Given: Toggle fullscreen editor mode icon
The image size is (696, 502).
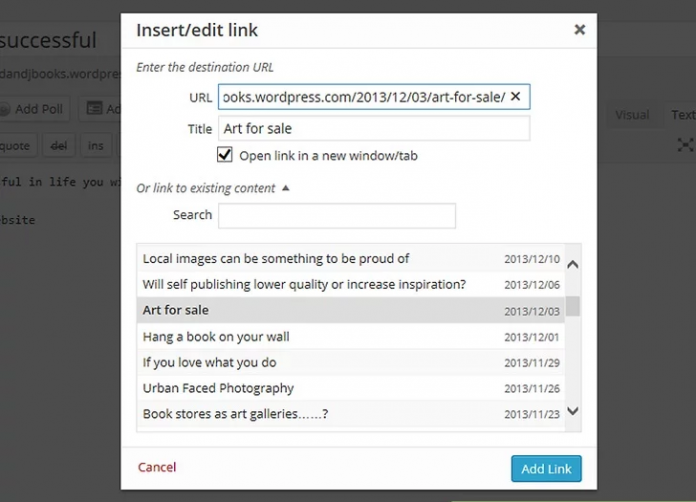Looking at the screenshot, I should 685,145.
